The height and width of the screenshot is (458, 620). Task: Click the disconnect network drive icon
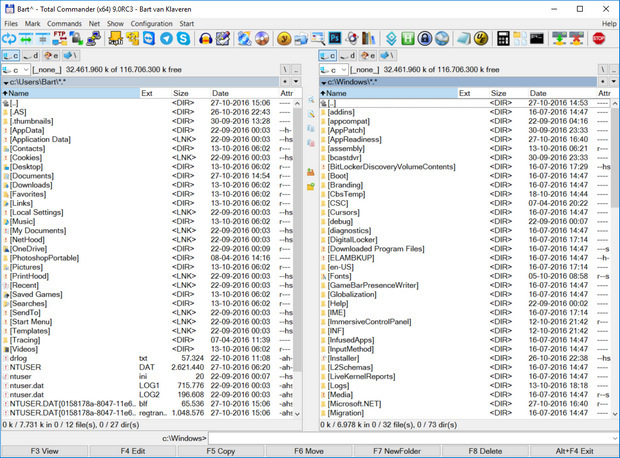(576, 39)
